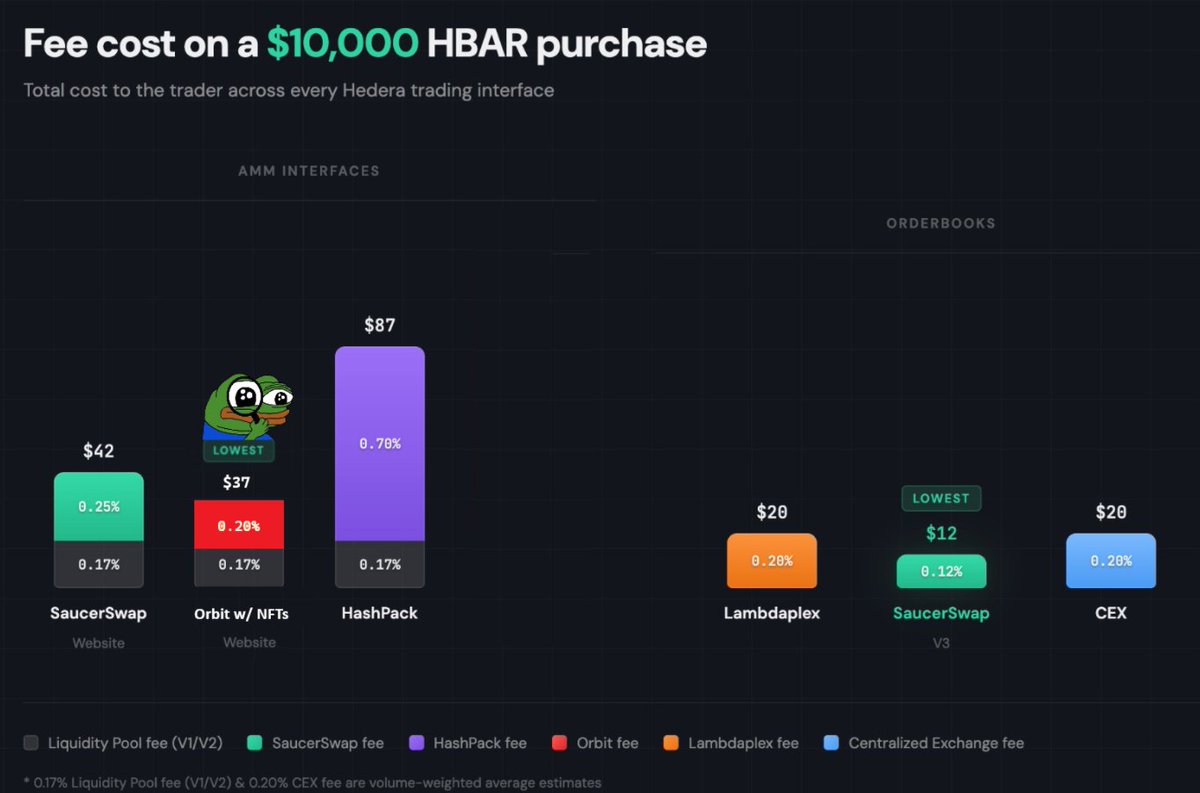1200x793 pixels.
Task: Click the volume-weighted average estimates footnote
Action: [312, 782]
